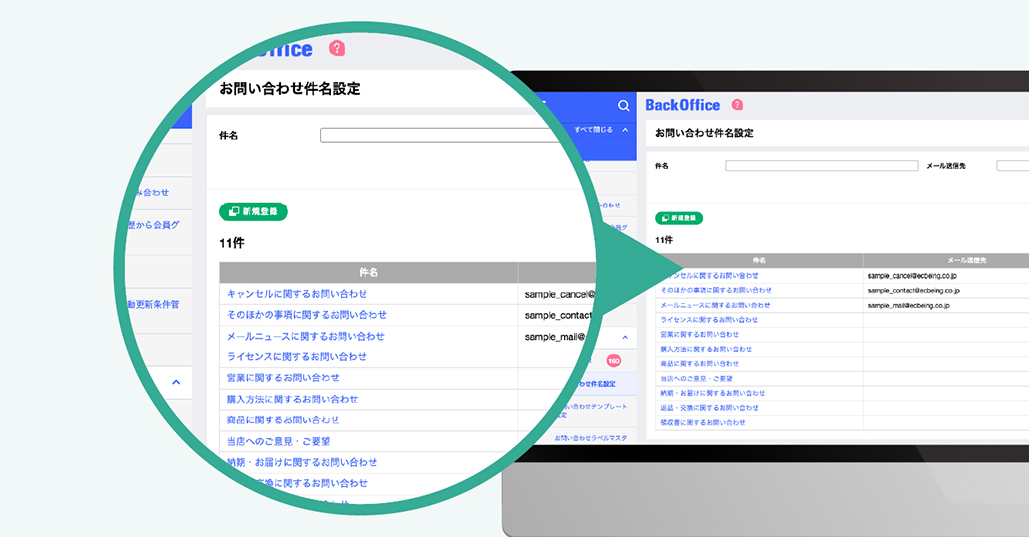Screen dimensions: 1029x537
Task: Open 当店へのご意見・ご要望 link in the magnified circle
Action: point(278,441)
